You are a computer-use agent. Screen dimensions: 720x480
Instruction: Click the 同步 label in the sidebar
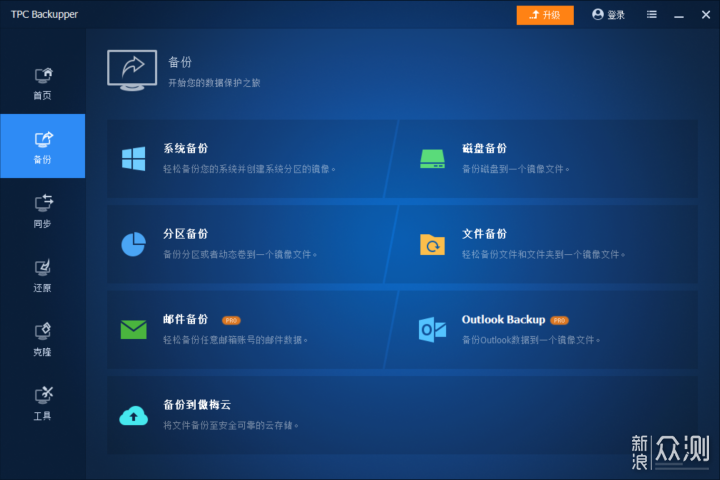42,224
